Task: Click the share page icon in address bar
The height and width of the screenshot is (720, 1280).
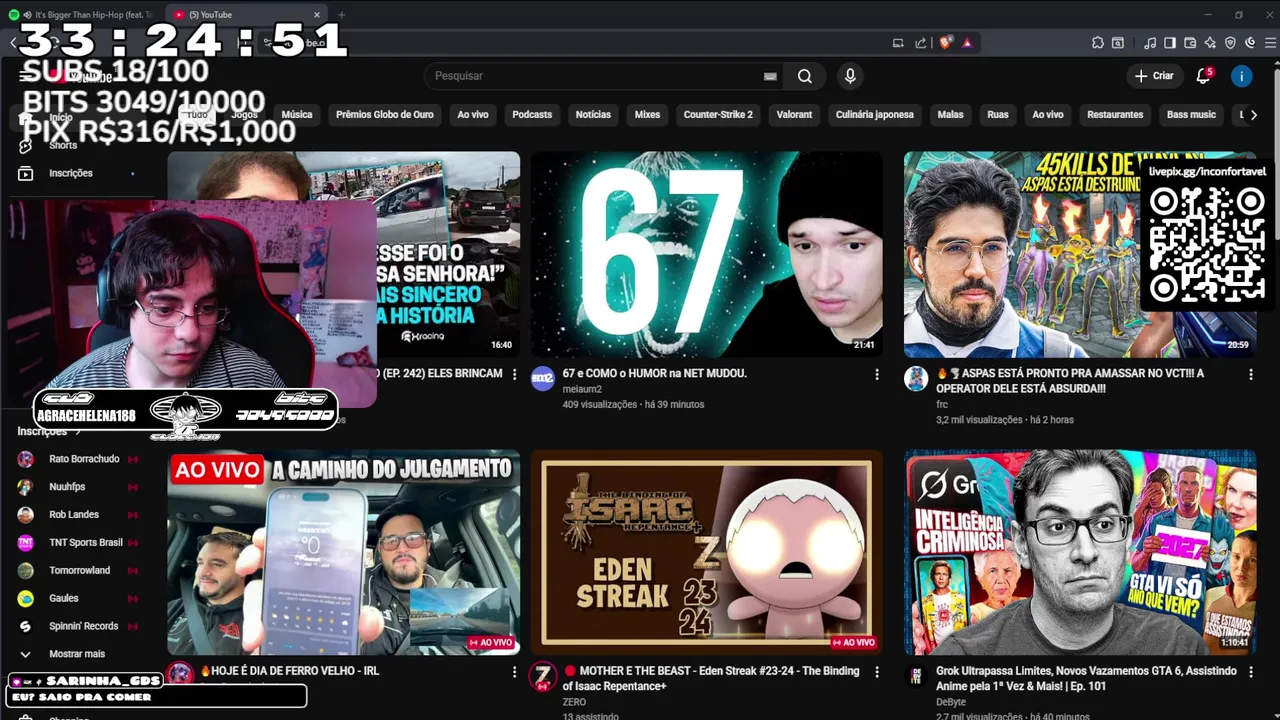Action: [920, 43]
